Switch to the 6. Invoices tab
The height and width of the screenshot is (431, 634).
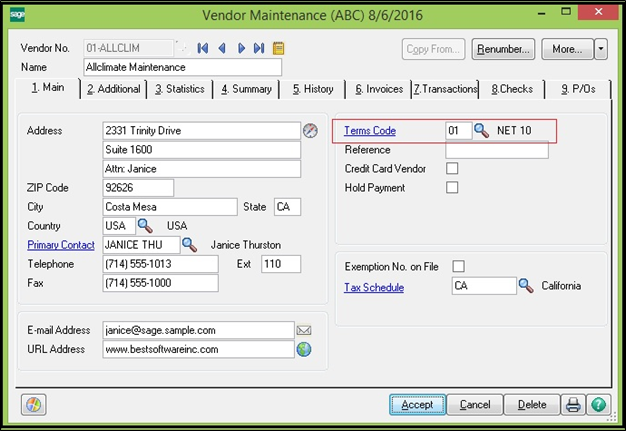(x=379, y=89)
